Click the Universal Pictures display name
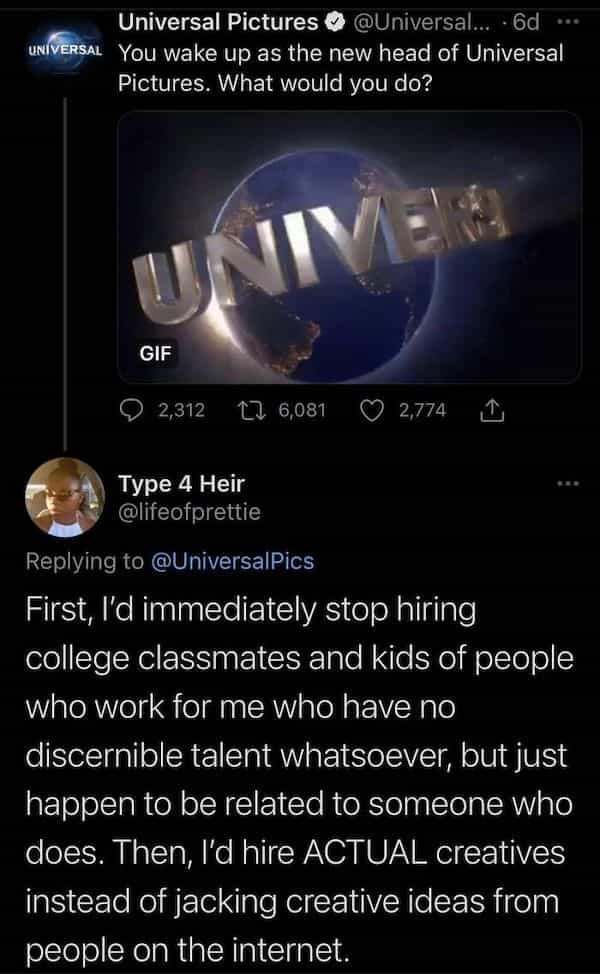The width and height of the screenshot is (600, 974). pos(218,21)
